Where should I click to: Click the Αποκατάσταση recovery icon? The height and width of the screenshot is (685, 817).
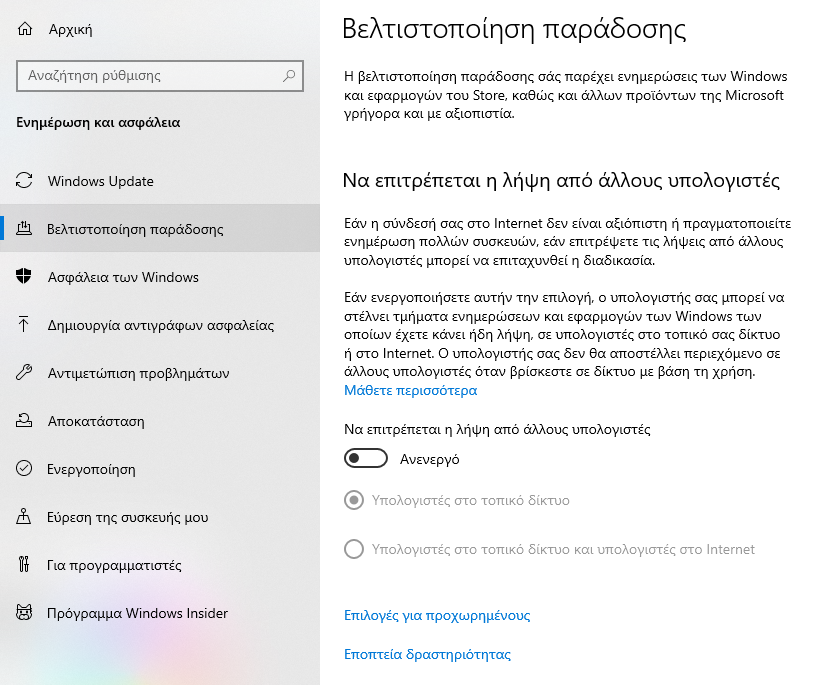pos(24,420)
